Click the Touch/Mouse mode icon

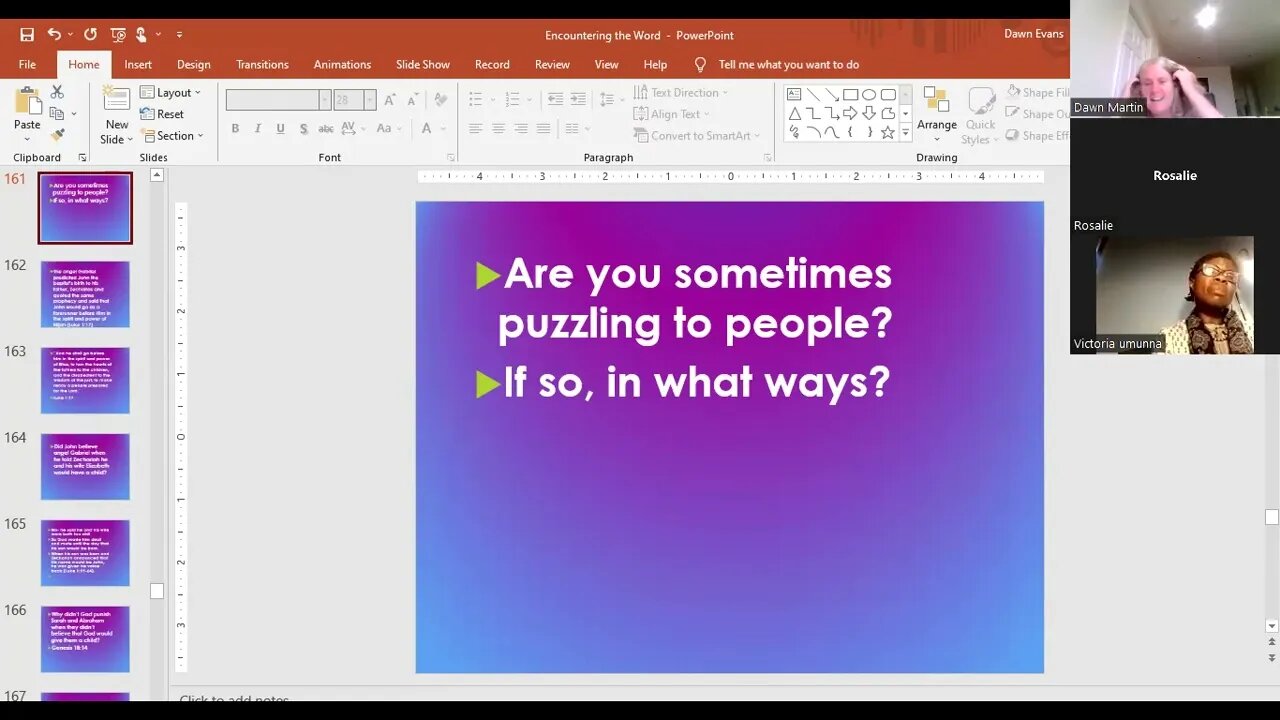point(142,35)
